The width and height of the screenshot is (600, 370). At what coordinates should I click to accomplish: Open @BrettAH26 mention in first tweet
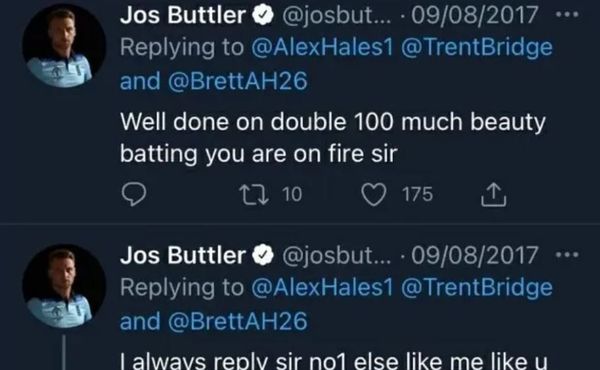click(x=238, y=81)
